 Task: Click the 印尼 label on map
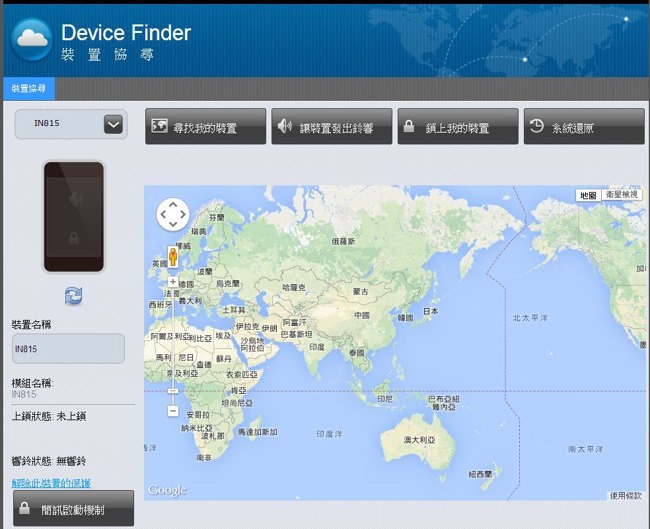pyautogui.click(x=385, y=399)
